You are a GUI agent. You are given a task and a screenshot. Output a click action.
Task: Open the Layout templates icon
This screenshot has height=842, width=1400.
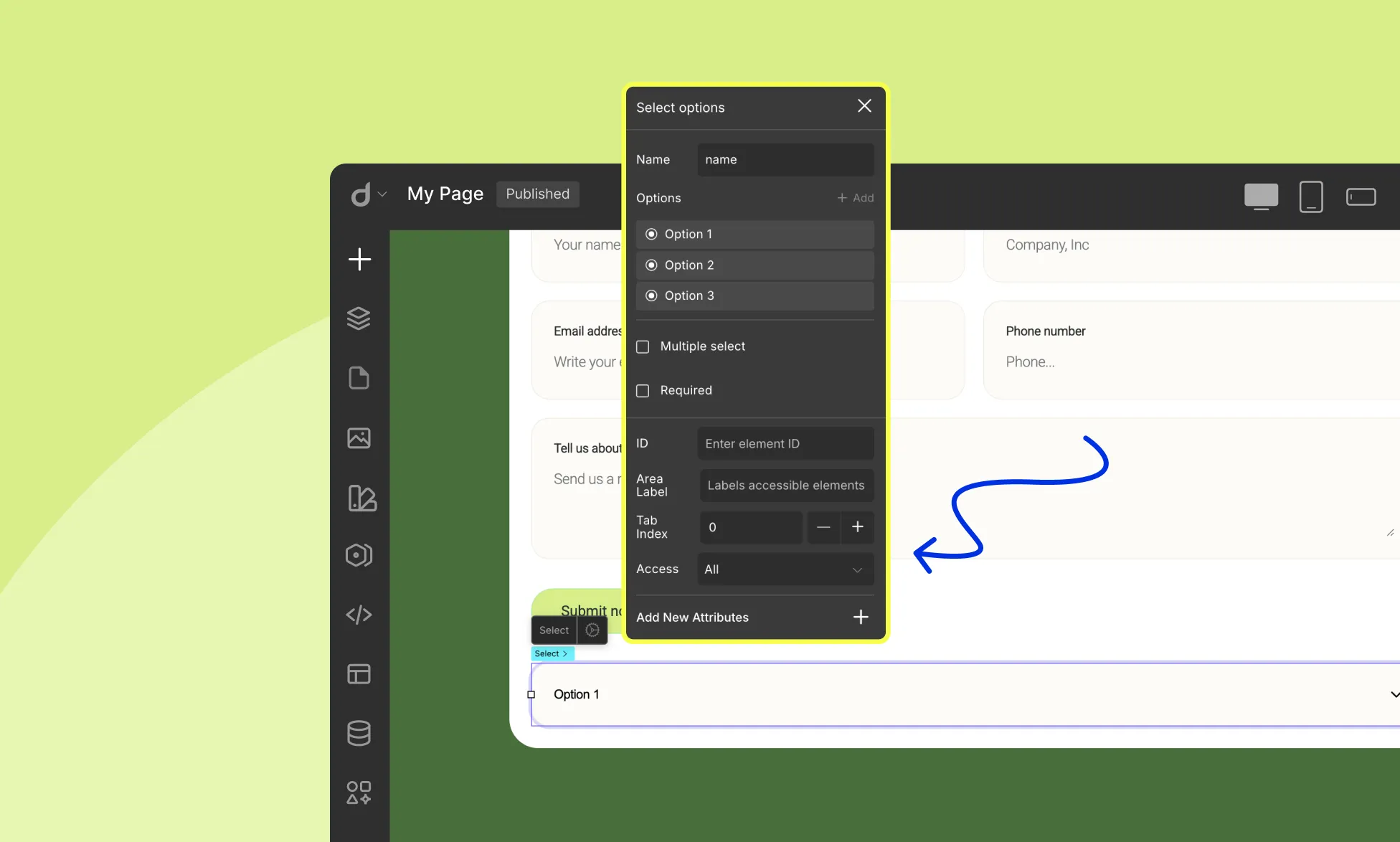pyautogui.click(x=359, y=674)
